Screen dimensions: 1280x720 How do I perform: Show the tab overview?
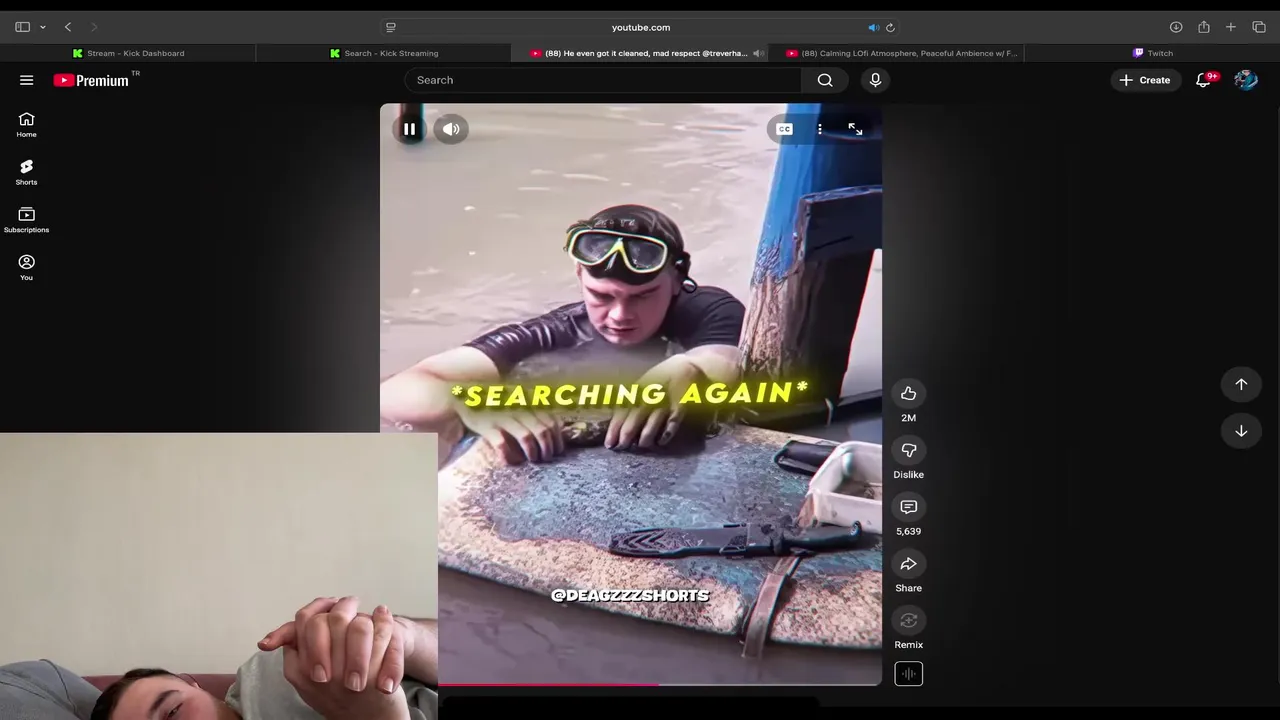pyautogui.click(x=1259, y=27)
